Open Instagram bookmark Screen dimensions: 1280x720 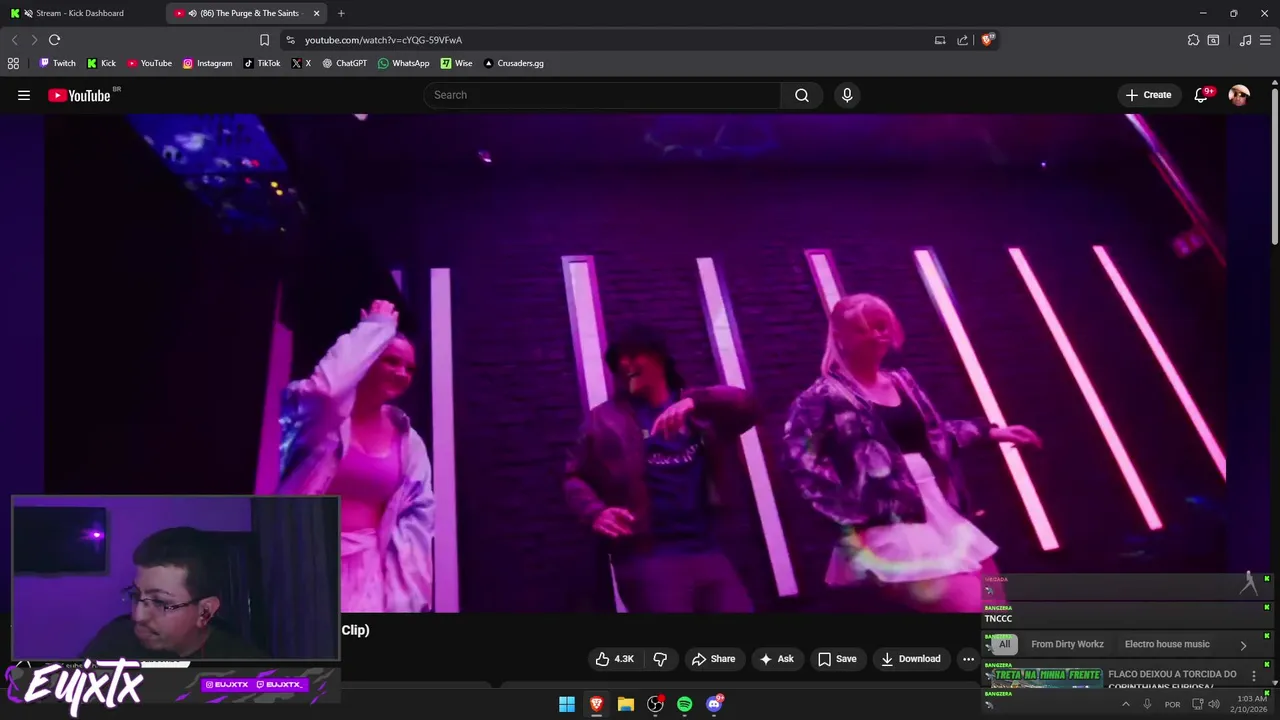207,63
